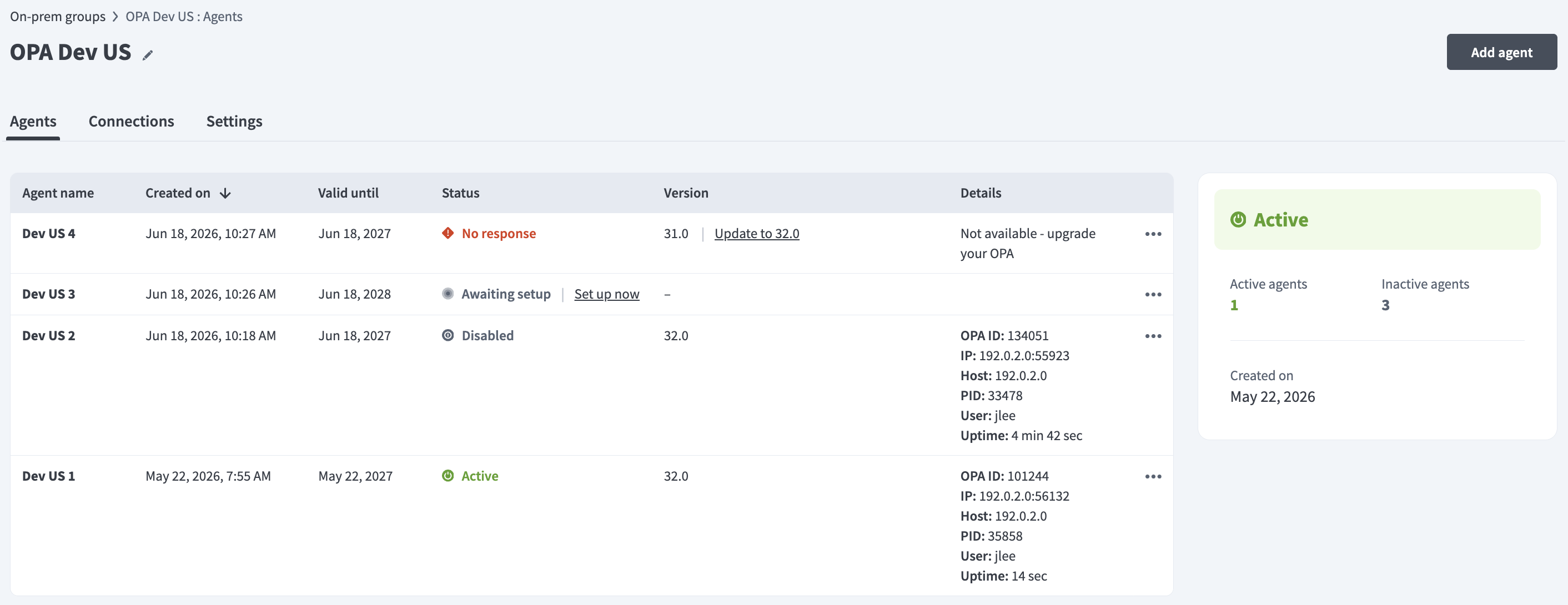Viewport: 1568px width, 605px height.
Task: Click 'Not available - upgrade your OPA' text
Action: 1028,244
